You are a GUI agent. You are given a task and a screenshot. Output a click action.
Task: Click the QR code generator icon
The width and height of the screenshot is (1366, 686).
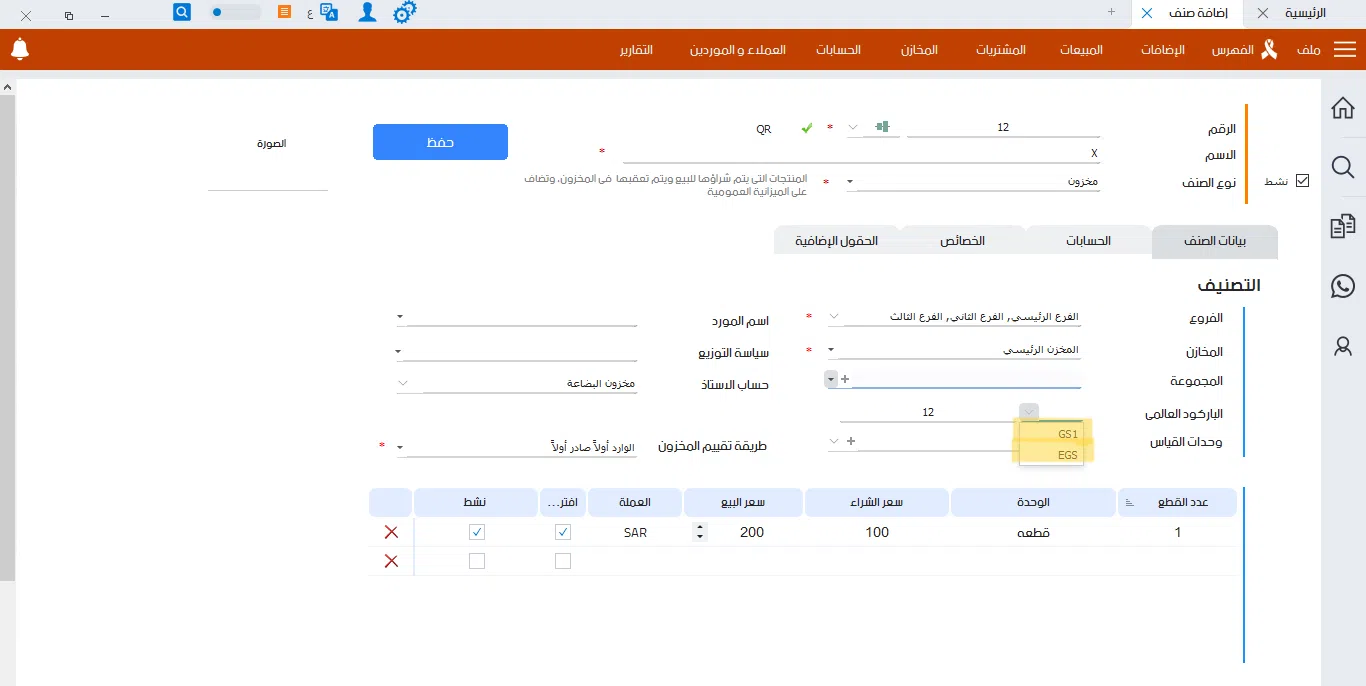pos(884,127)
